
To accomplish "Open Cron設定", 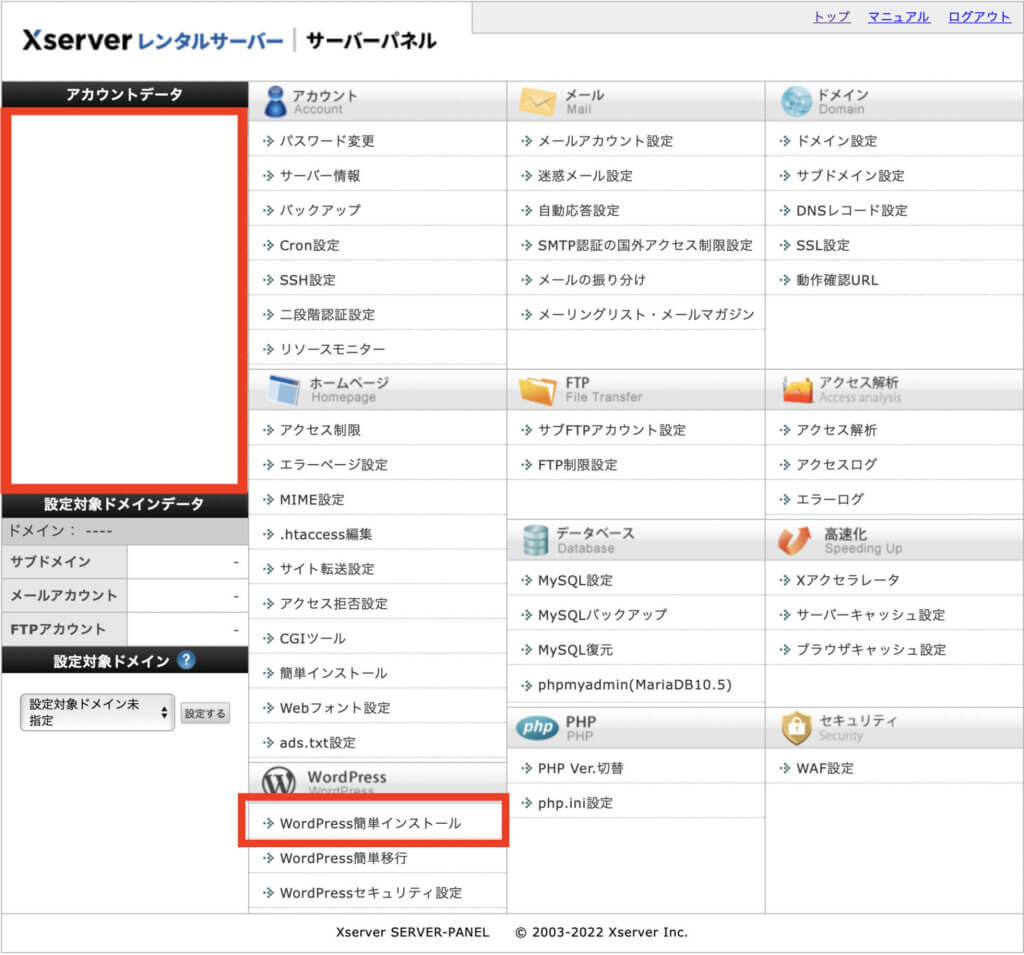I will [310, 246].
